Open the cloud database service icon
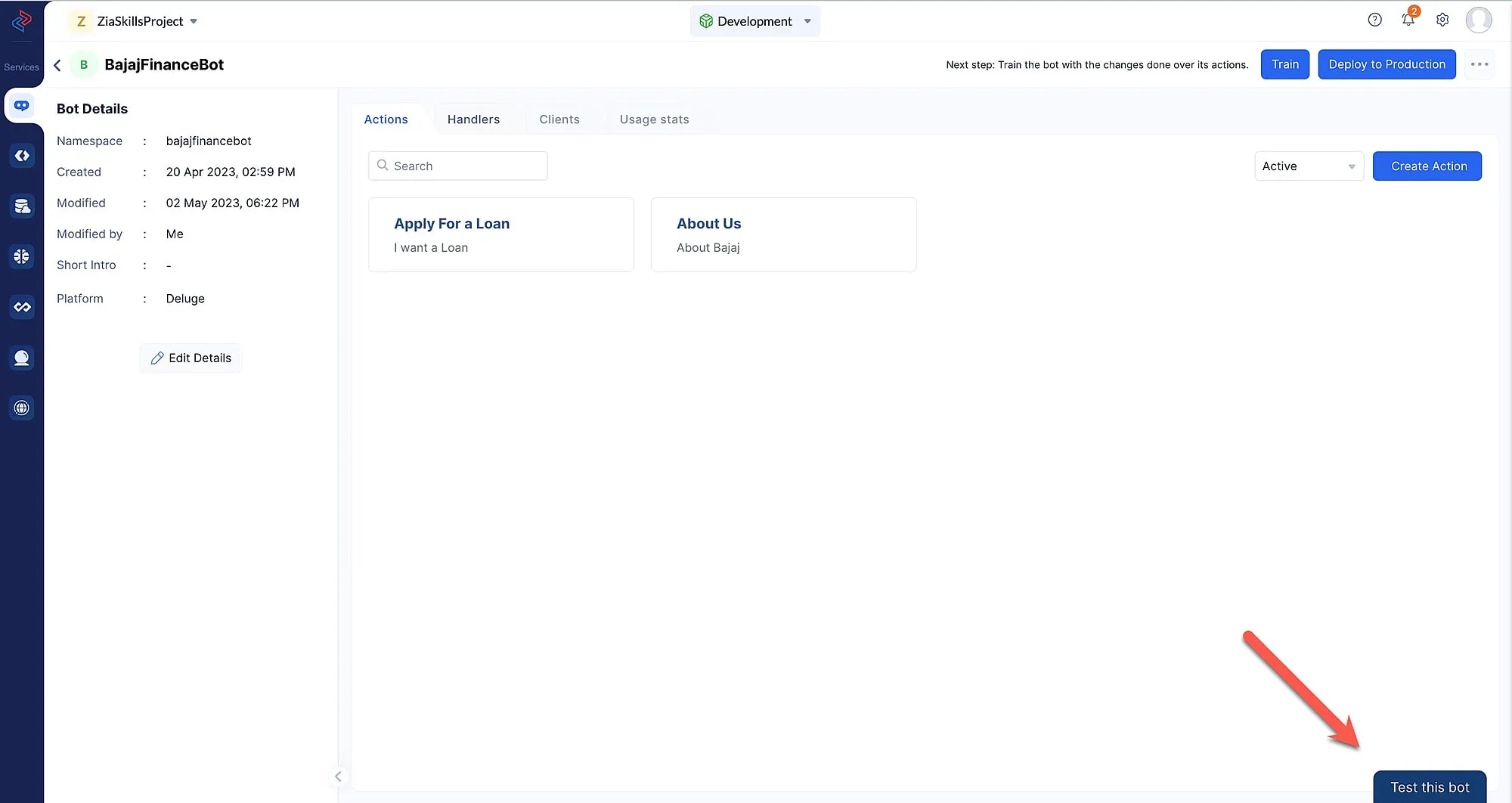1512x803 pixels. coord(22,206)
